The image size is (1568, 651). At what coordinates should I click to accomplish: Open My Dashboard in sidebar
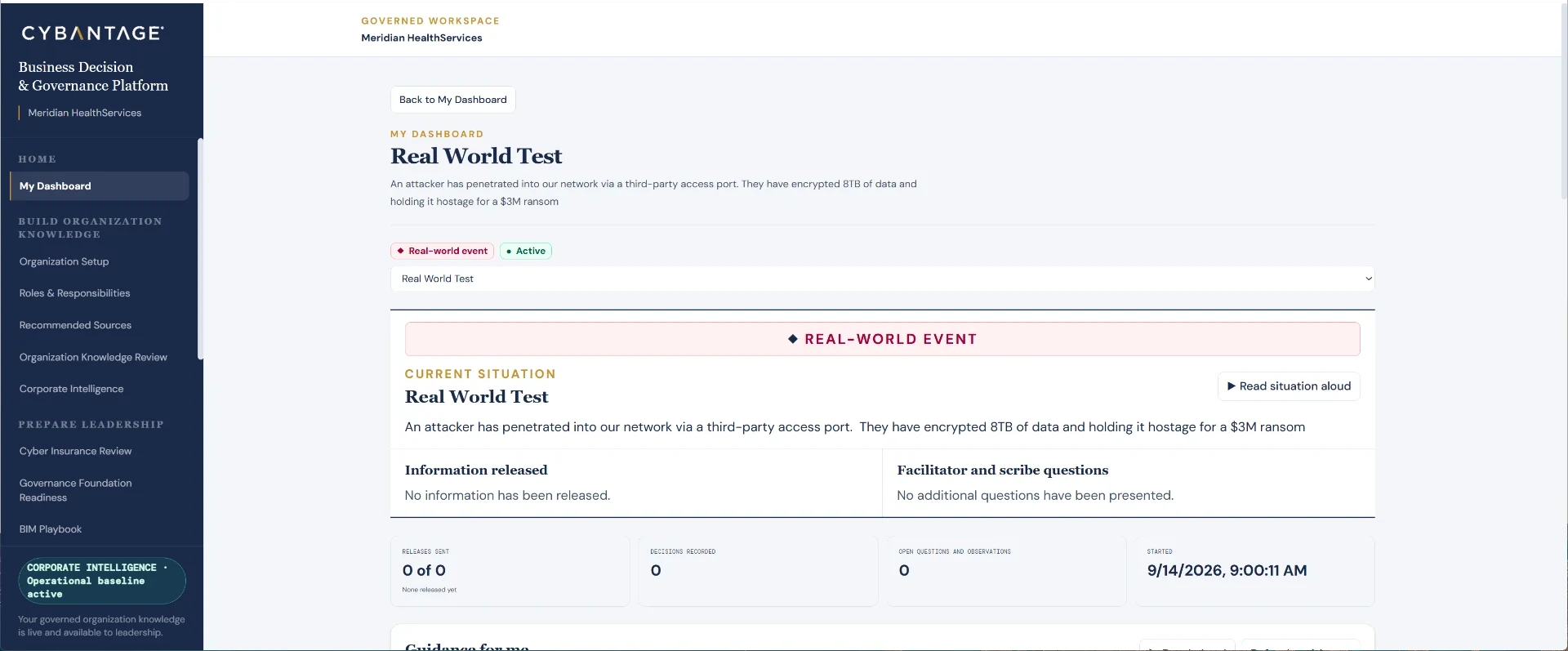99,186
